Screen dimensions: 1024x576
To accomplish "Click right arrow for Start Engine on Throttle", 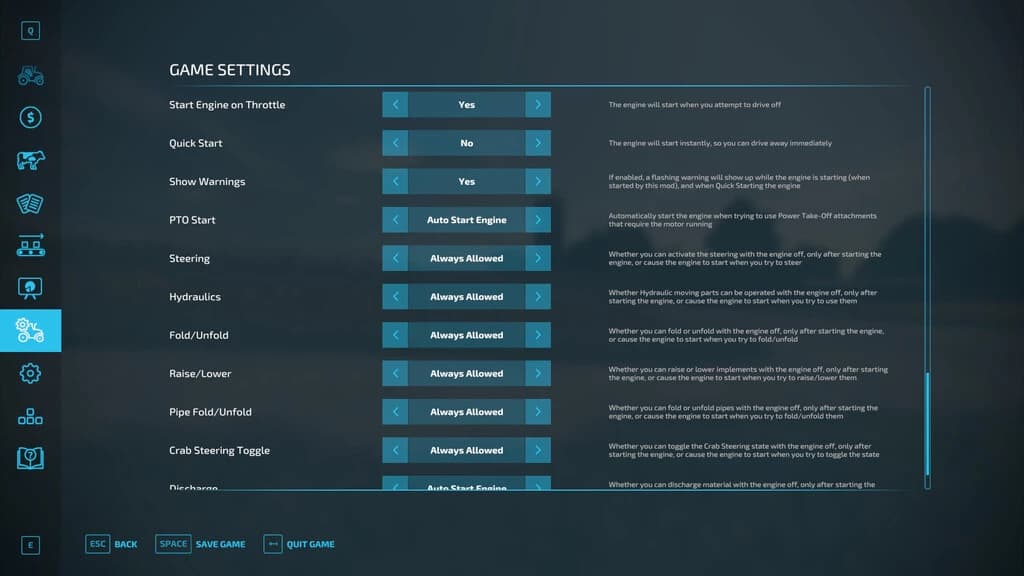I will click(x=538, y=104).
